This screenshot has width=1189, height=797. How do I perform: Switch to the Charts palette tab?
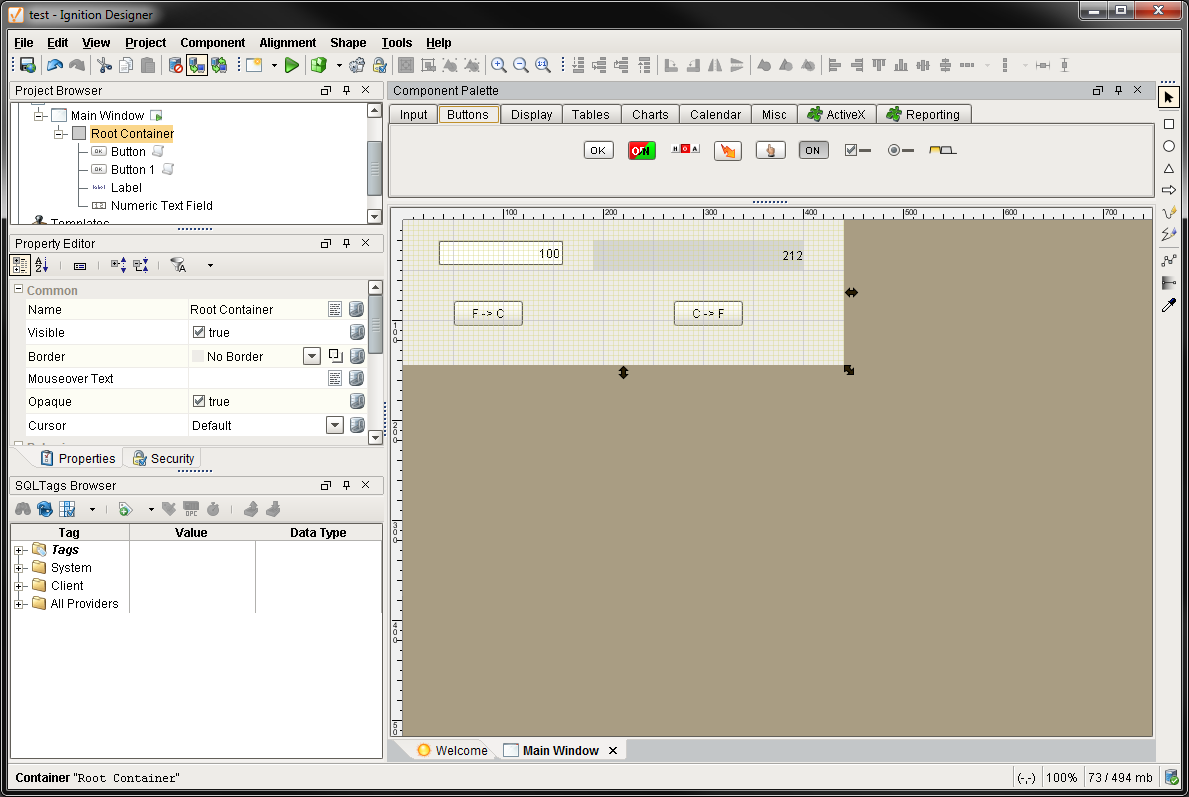click(x=650, y=115)
